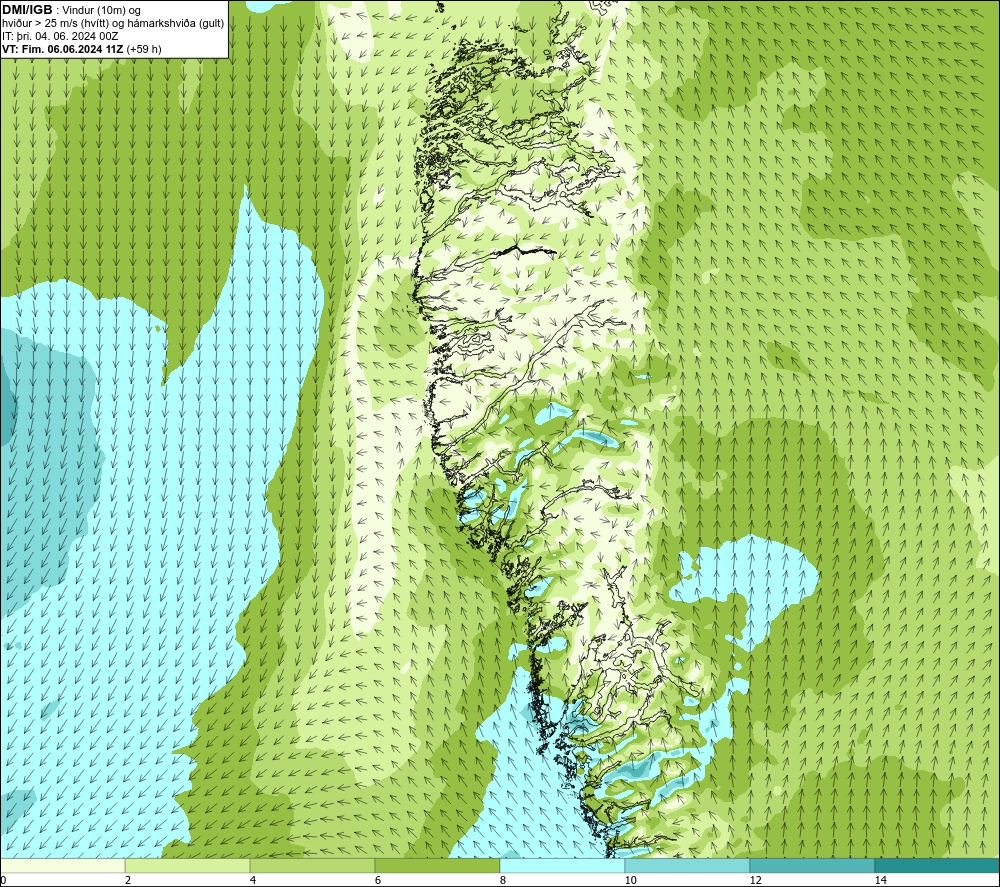
Task: Click the color scale label '10'
Action: [630, 881]
